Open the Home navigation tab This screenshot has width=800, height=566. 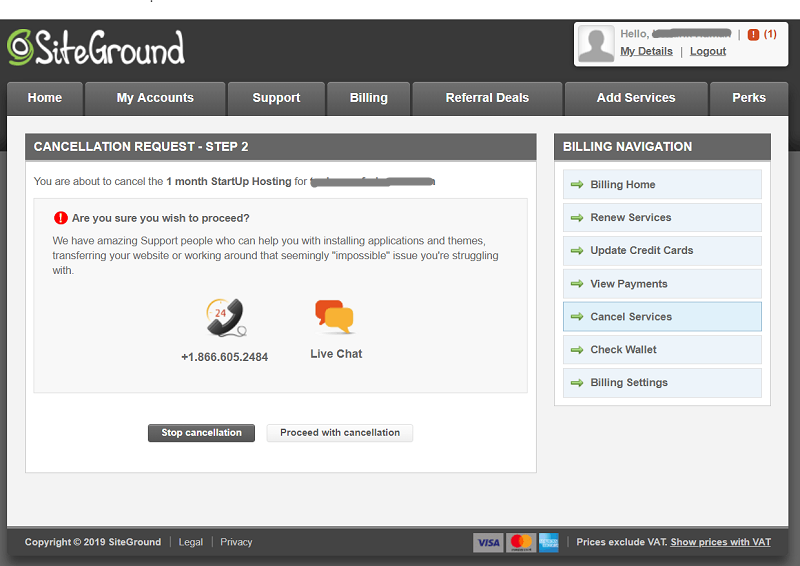point(45,98)
